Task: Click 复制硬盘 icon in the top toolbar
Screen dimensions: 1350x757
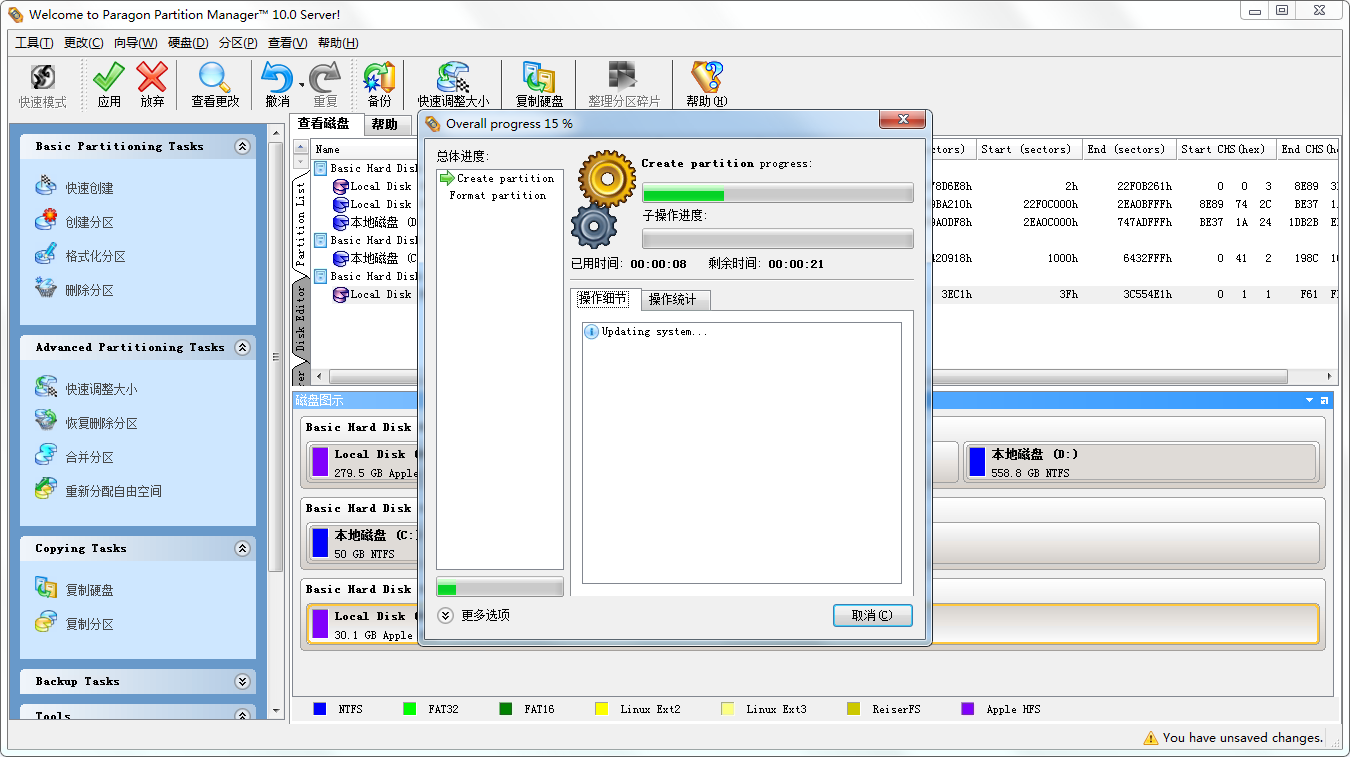Action: pos(539,78)
